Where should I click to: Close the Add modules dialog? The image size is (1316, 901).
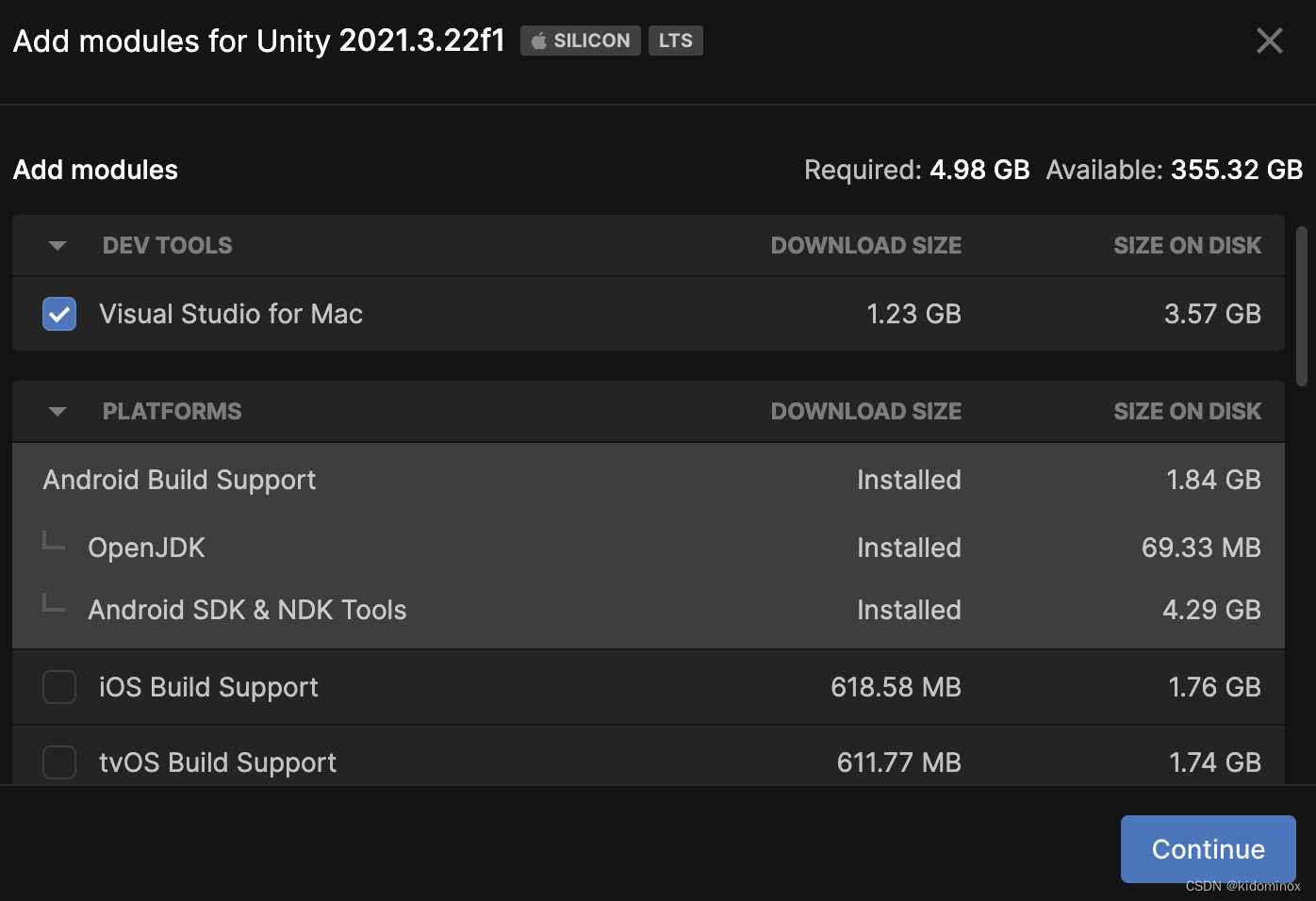click(x=1269, y=41)
